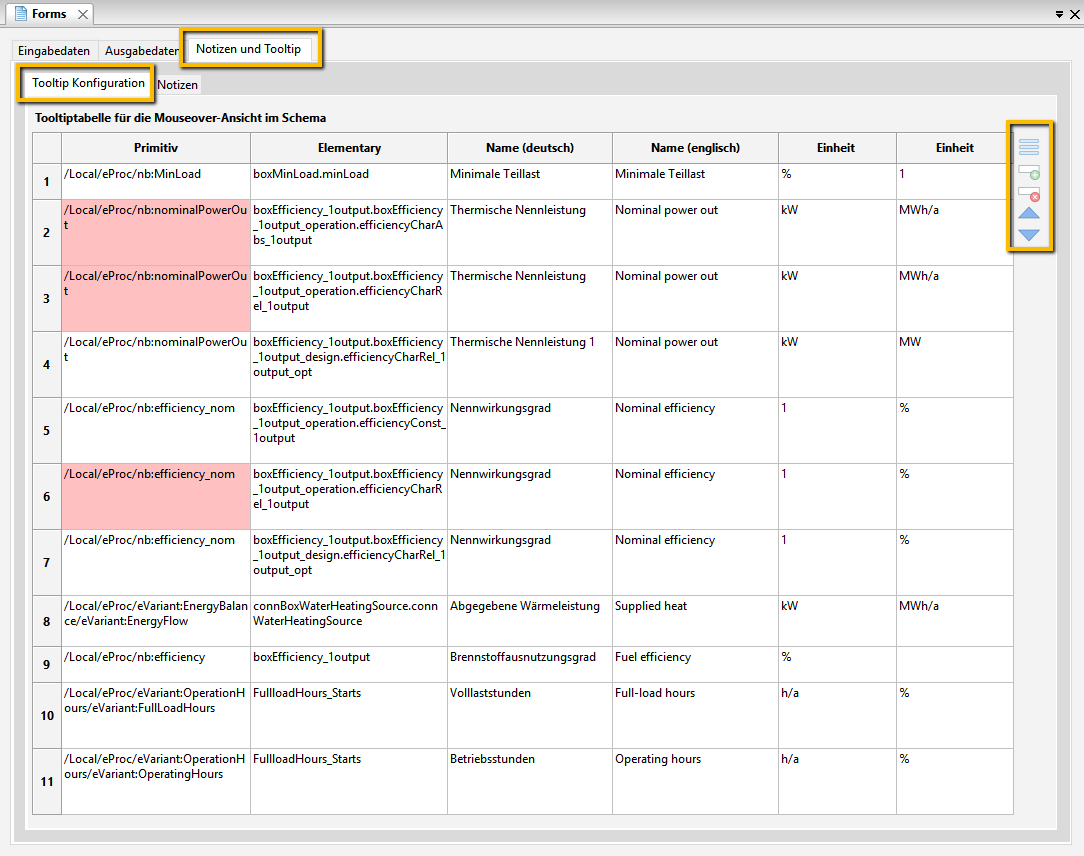The height and width of the screenshot is (856, 1084).
Task: Select Minimale Teillast in the Name (englisch) column
Action: coord(695,182)
